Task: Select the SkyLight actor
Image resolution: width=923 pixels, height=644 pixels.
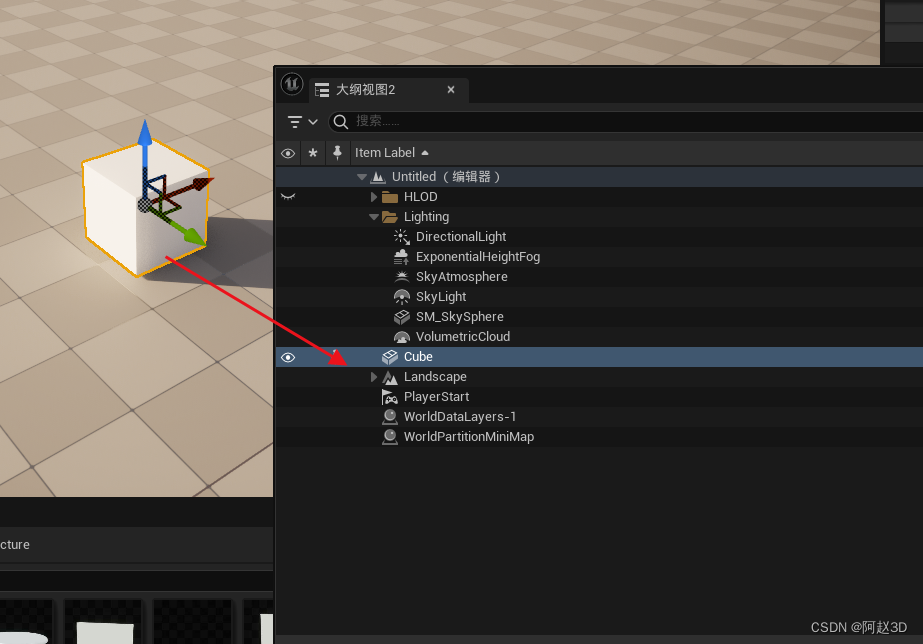Action: click(441, 297)
